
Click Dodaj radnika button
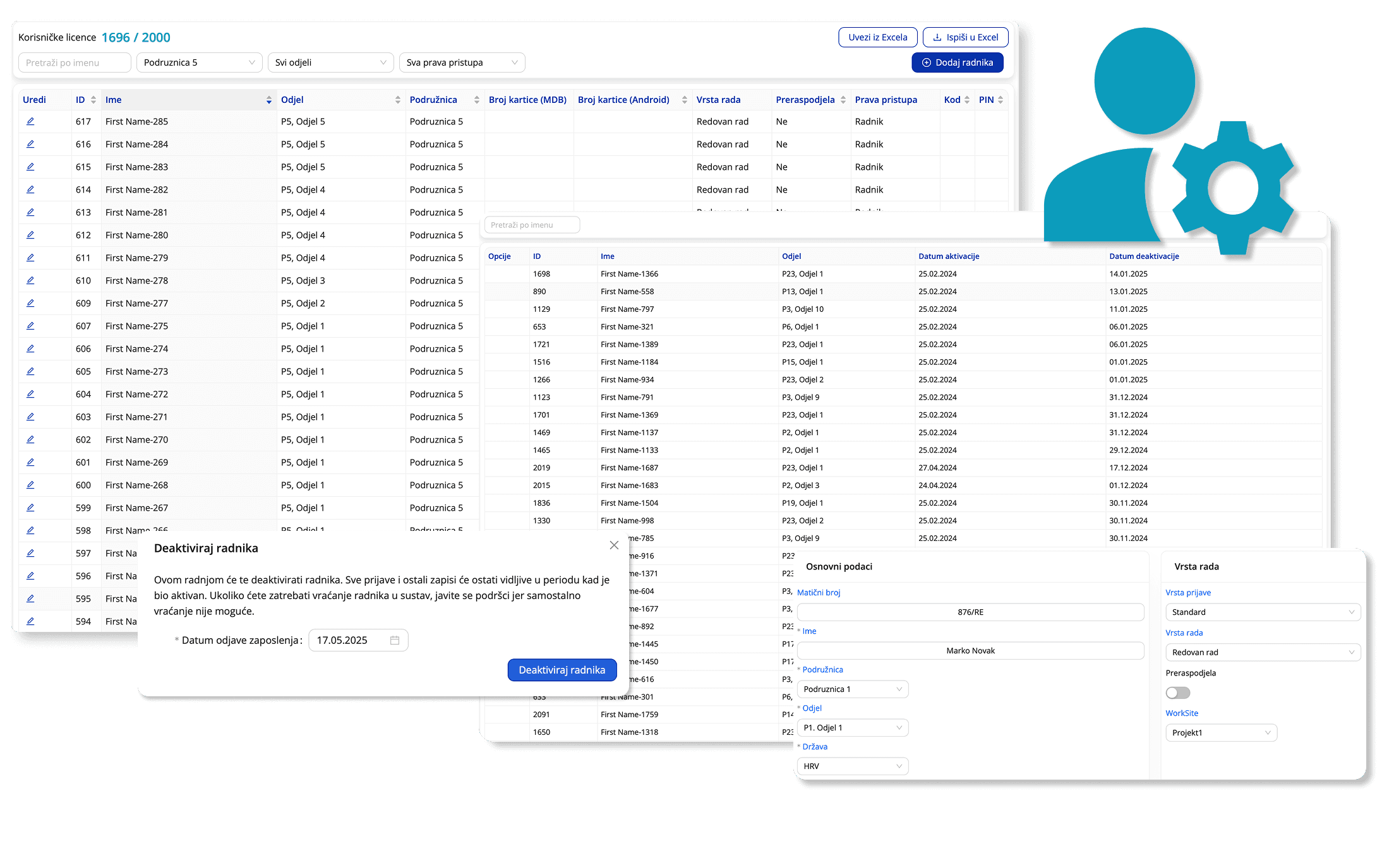[x=957, y=62]
